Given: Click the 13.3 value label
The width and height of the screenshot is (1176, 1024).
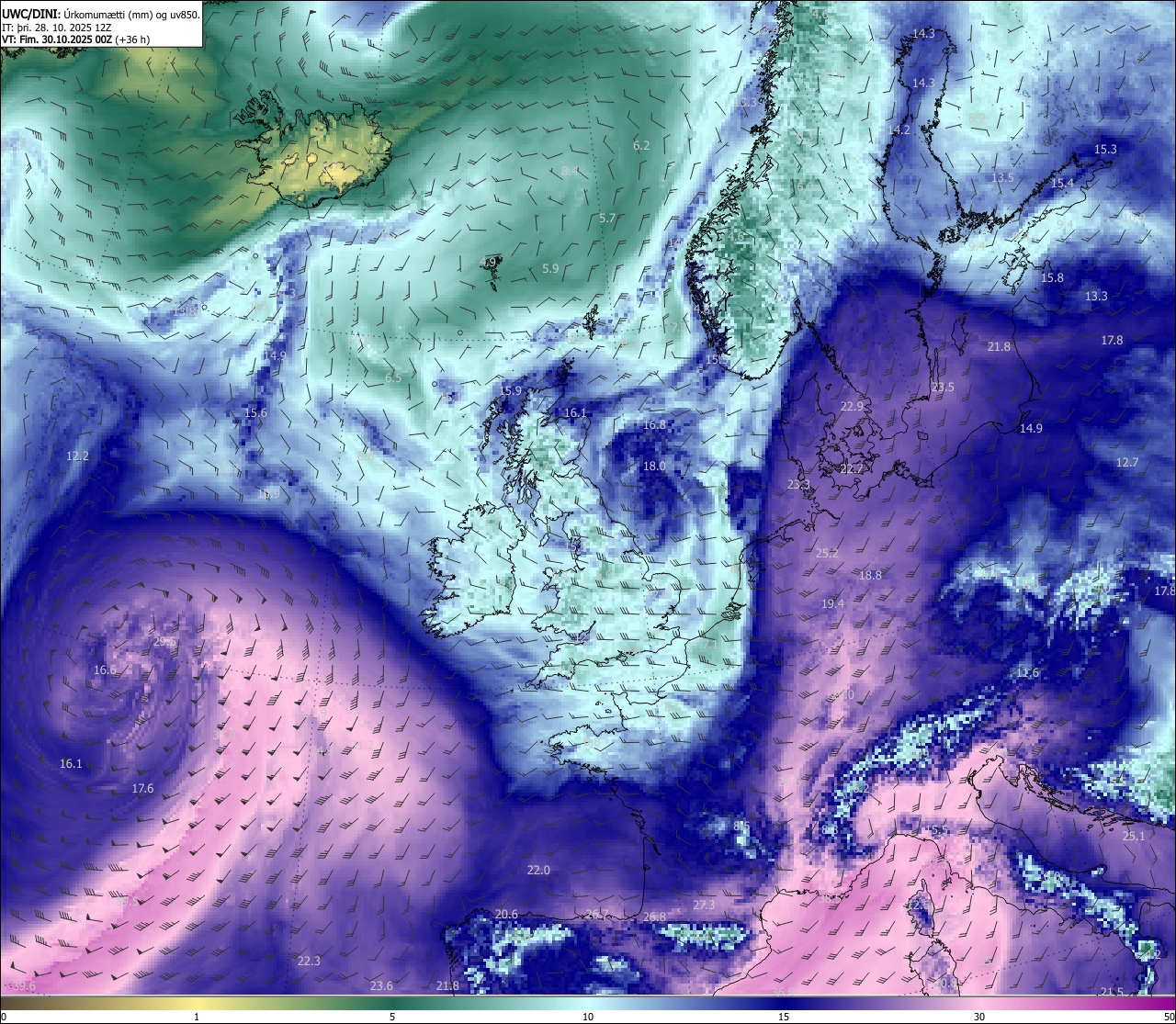Looking at the screenshot, I should (x=1096, y=296).
